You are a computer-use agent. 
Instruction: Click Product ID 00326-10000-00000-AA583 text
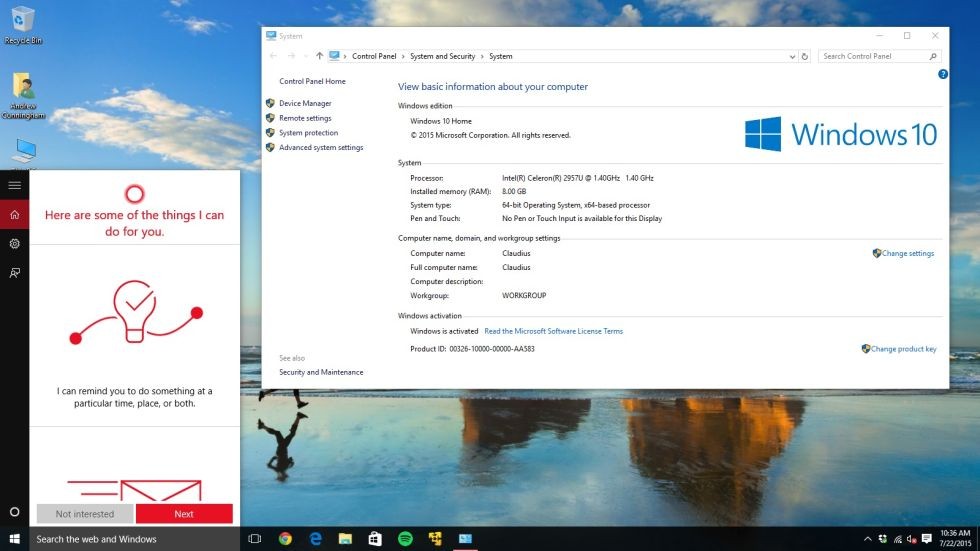coord(472,349)
